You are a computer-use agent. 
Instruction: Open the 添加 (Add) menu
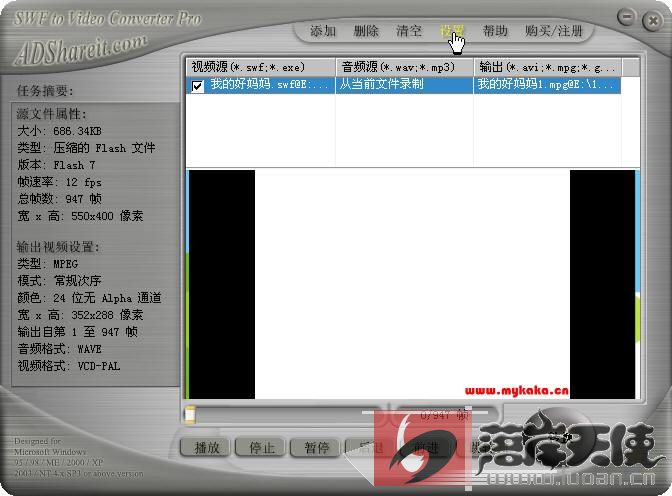pos(323,31)
